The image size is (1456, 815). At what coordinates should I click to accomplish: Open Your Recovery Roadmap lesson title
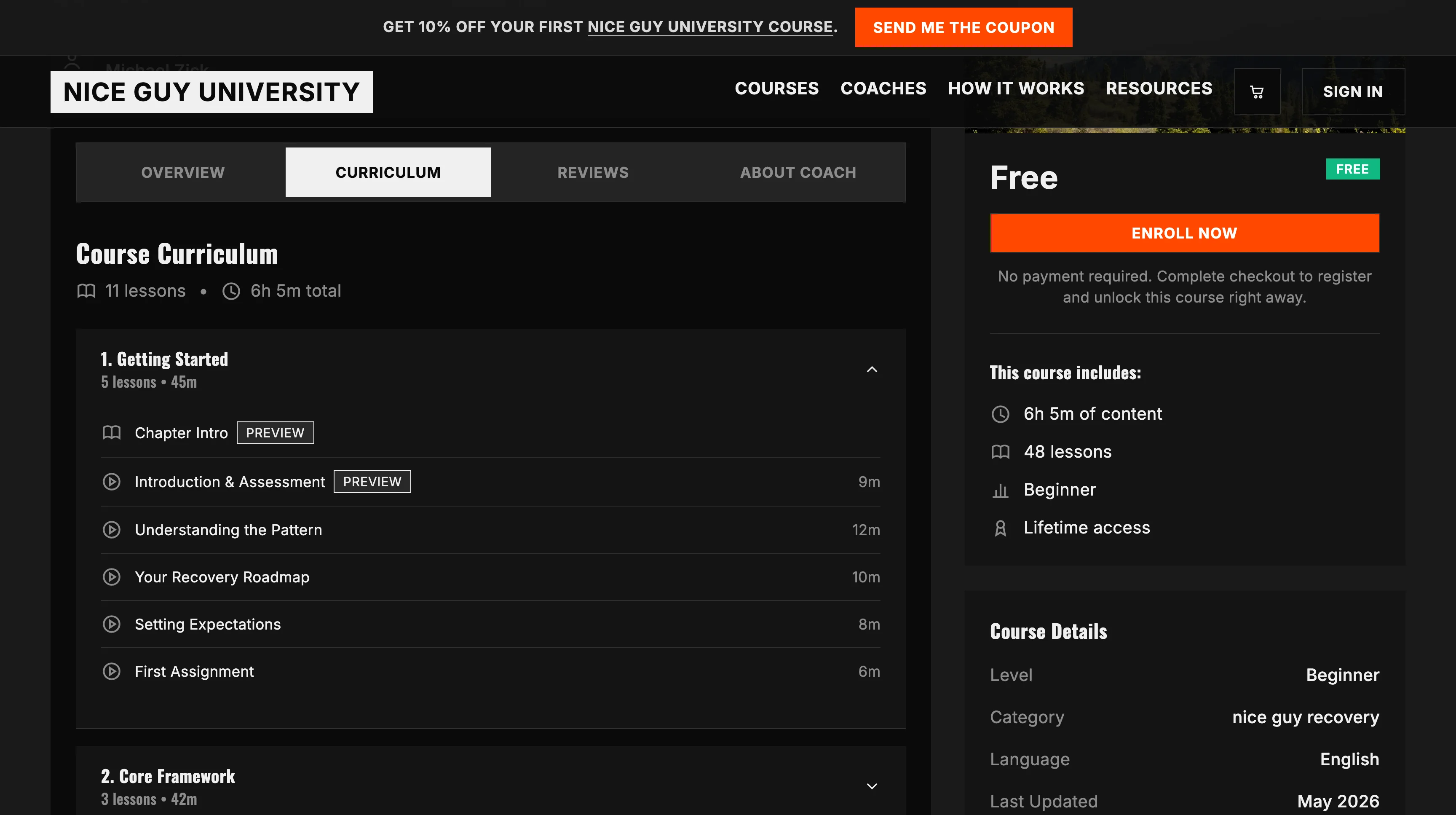(222, 577)
